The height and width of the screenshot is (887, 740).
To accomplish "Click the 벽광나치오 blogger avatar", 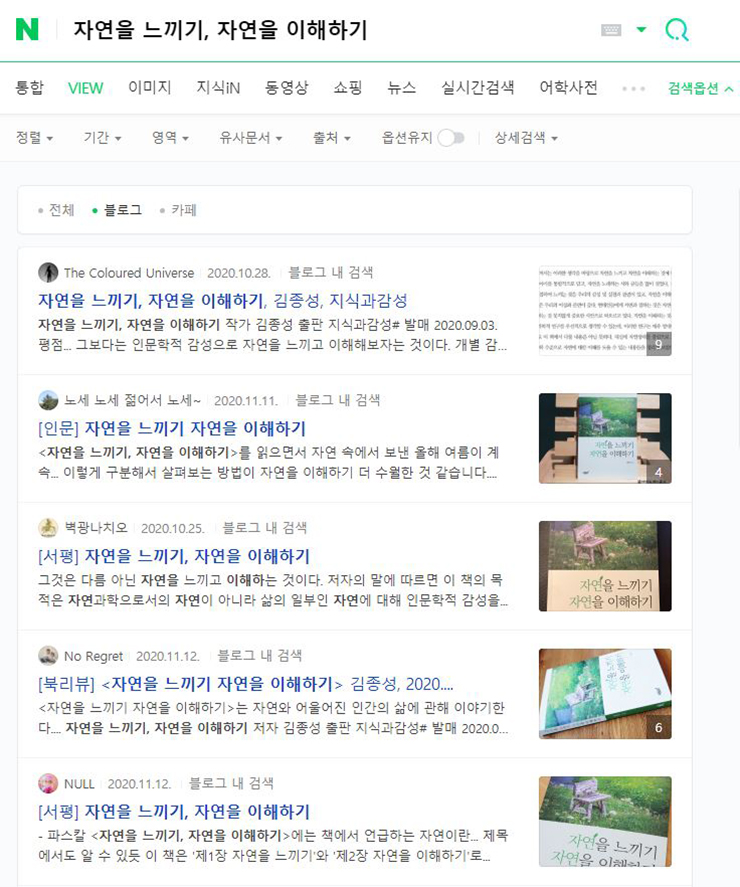I will coord(48,528).
